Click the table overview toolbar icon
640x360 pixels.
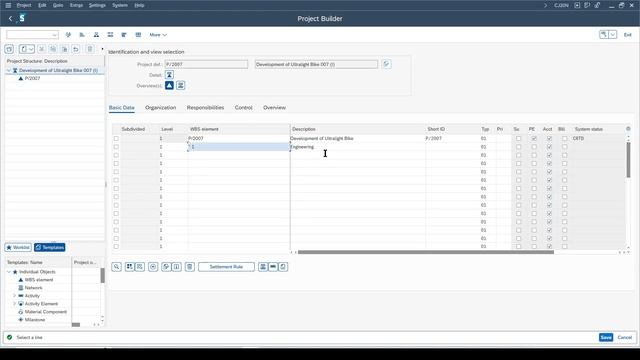point(138,35)
